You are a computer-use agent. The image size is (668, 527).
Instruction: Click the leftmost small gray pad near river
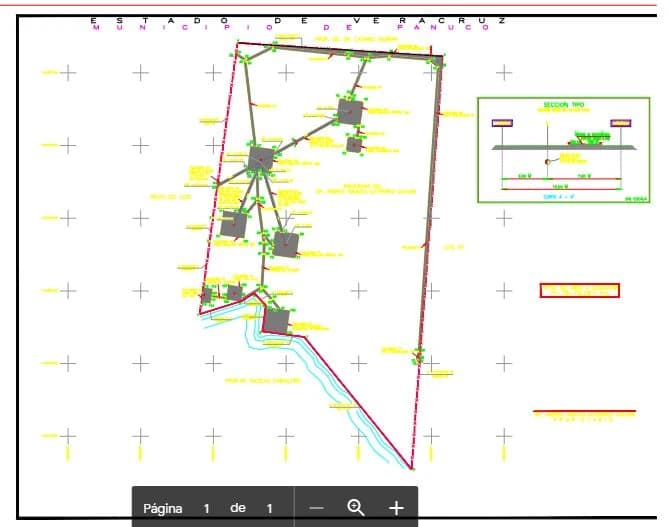tap(208, 295)
